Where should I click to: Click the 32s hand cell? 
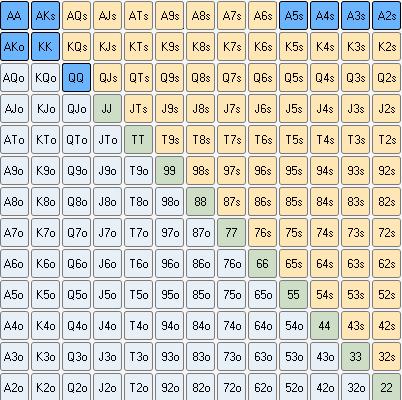386,356
